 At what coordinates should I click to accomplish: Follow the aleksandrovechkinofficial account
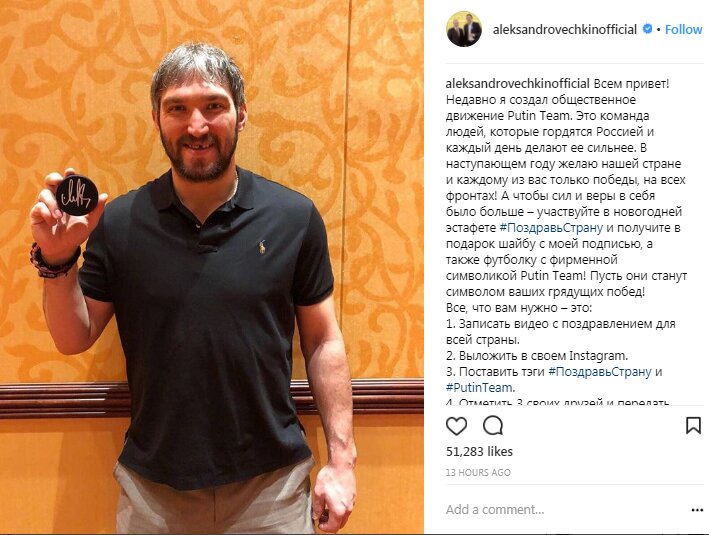tap(683, 29)
